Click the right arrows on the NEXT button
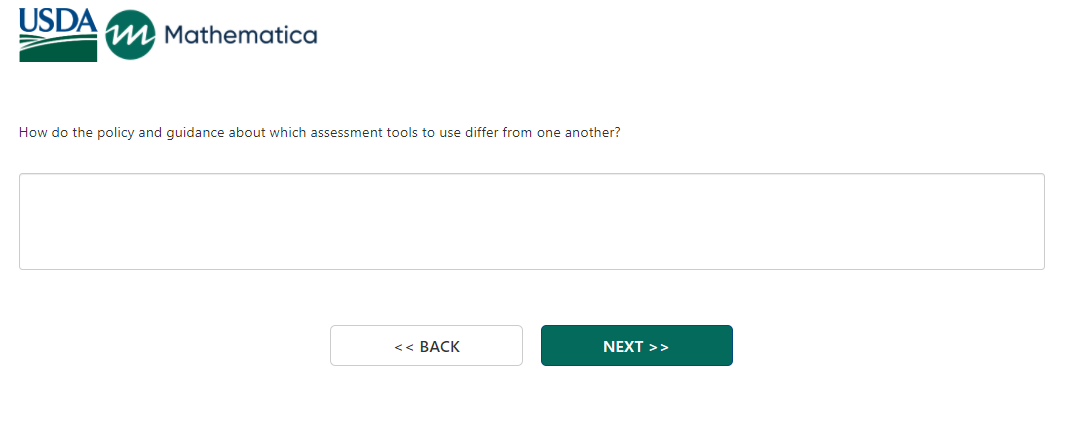The image size is (1066, 446). pos(659,347)
